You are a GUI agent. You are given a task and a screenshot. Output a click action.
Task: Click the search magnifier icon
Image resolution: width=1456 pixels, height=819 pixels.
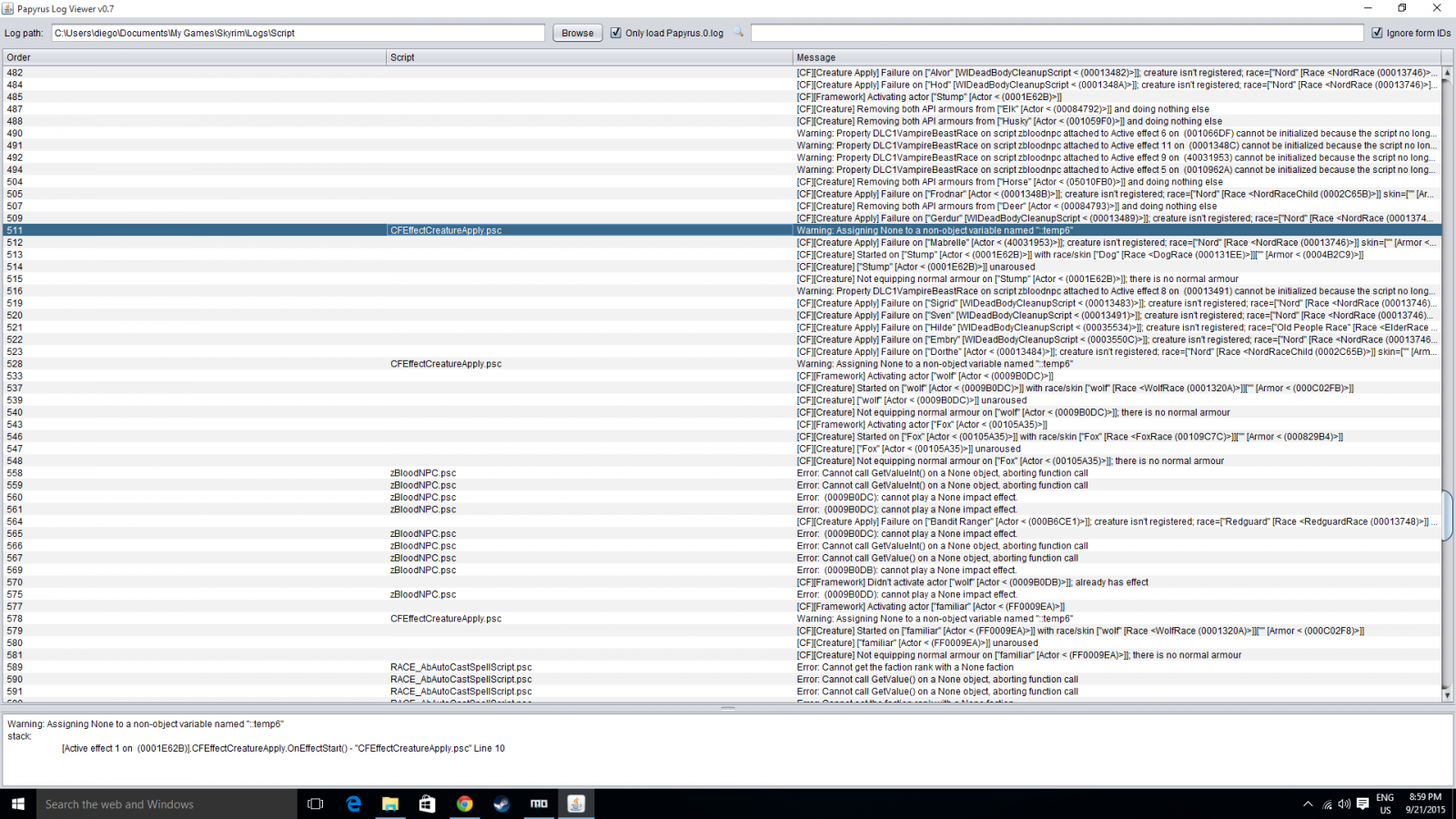738,33
